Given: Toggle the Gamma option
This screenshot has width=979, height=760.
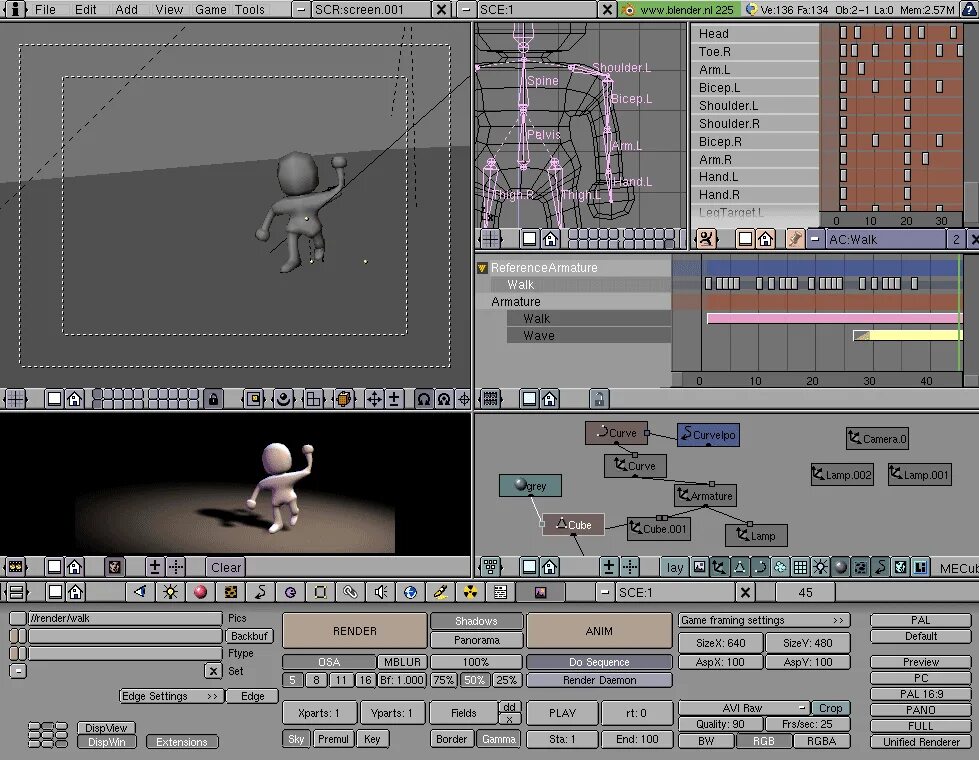Looking at the screenshot, I should click(x=499, y=739).
